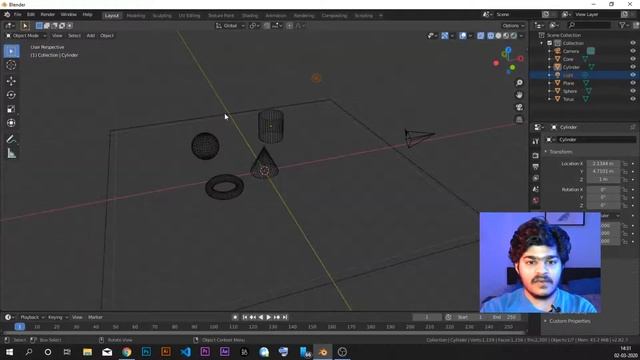This screenshot has height=360, width=640.
Task: Hide the Sphere in the outliner
Action: [633, 91]
